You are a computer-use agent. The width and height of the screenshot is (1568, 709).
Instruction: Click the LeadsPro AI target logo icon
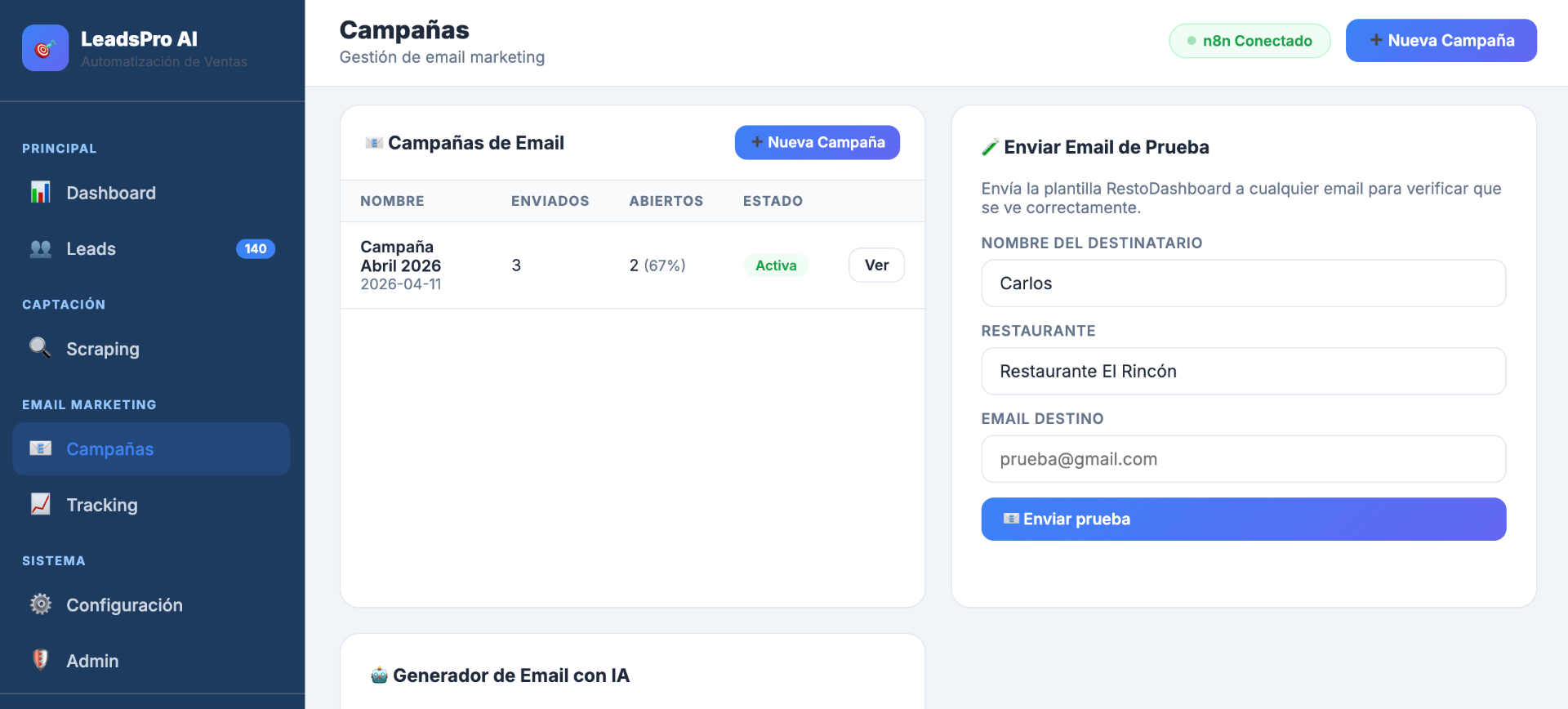click(x=45, y=48)
